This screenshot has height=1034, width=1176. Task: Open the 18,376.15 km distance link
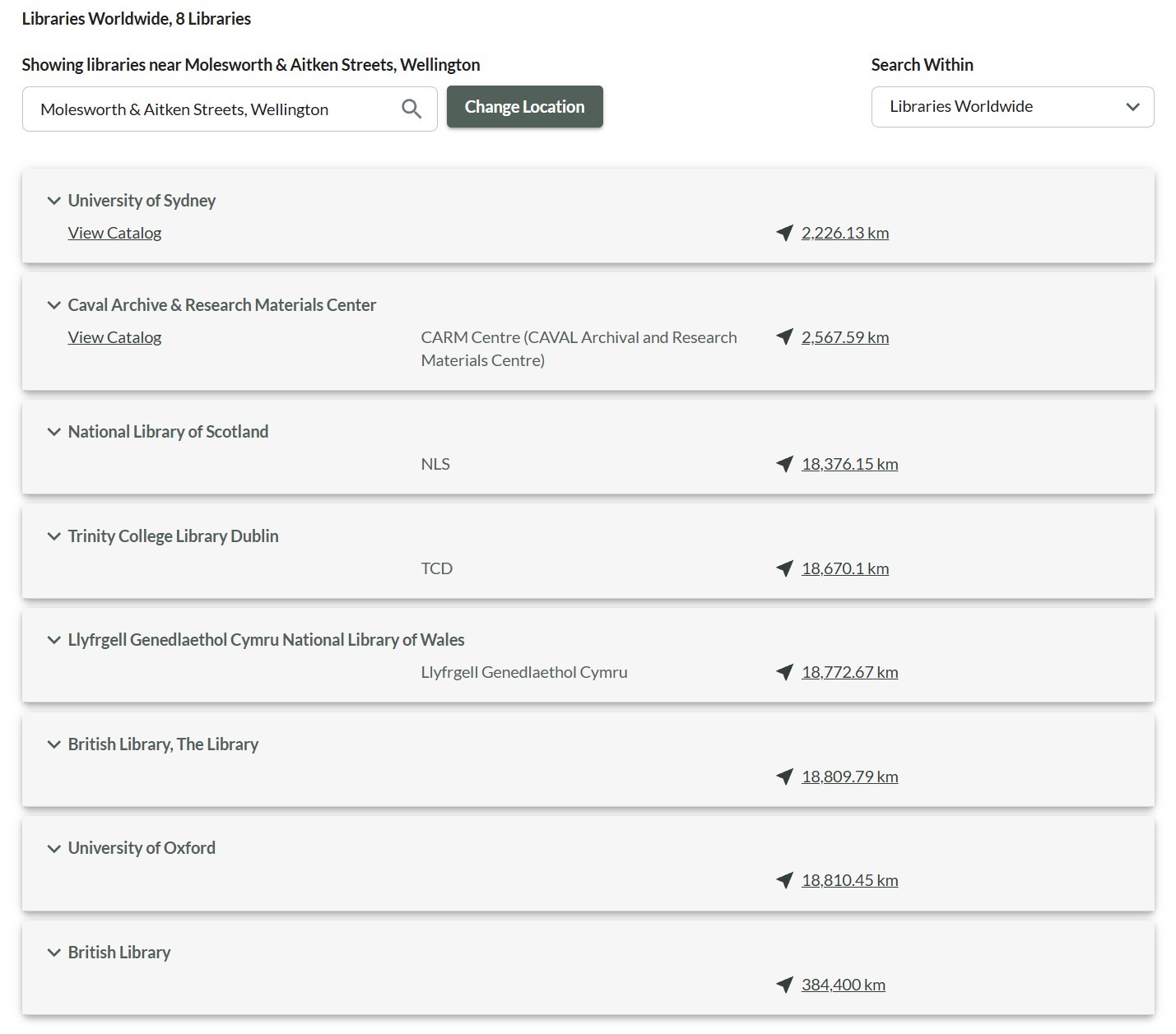coord(850,464)
